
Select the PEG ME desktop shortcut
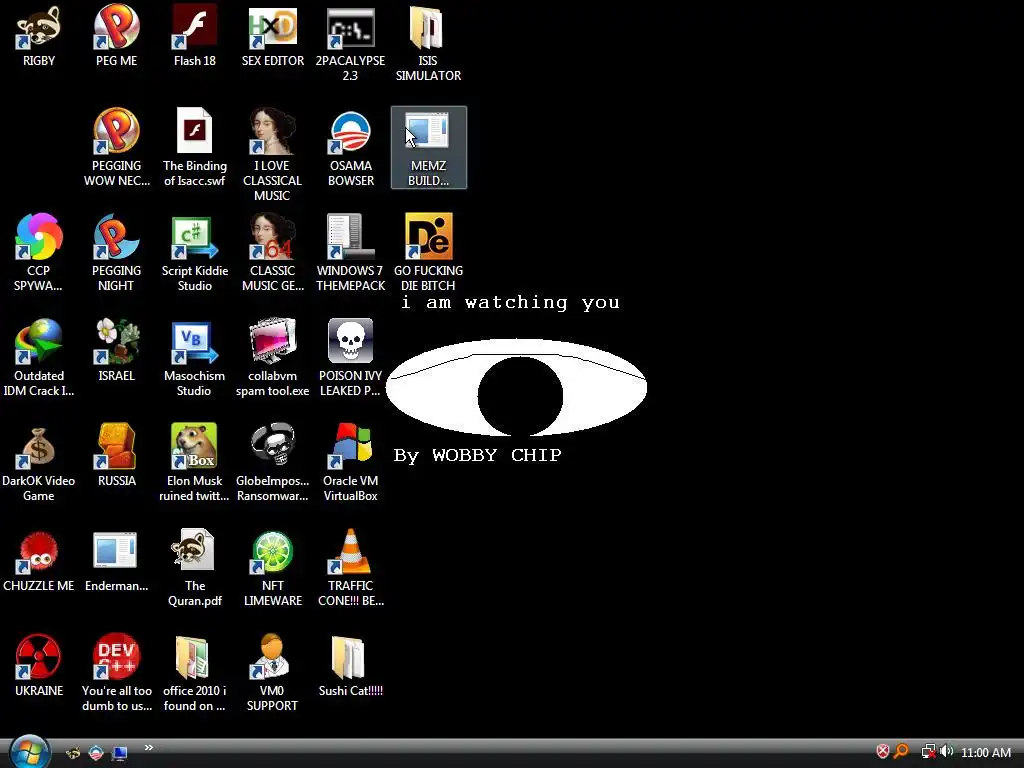(116, 37)
